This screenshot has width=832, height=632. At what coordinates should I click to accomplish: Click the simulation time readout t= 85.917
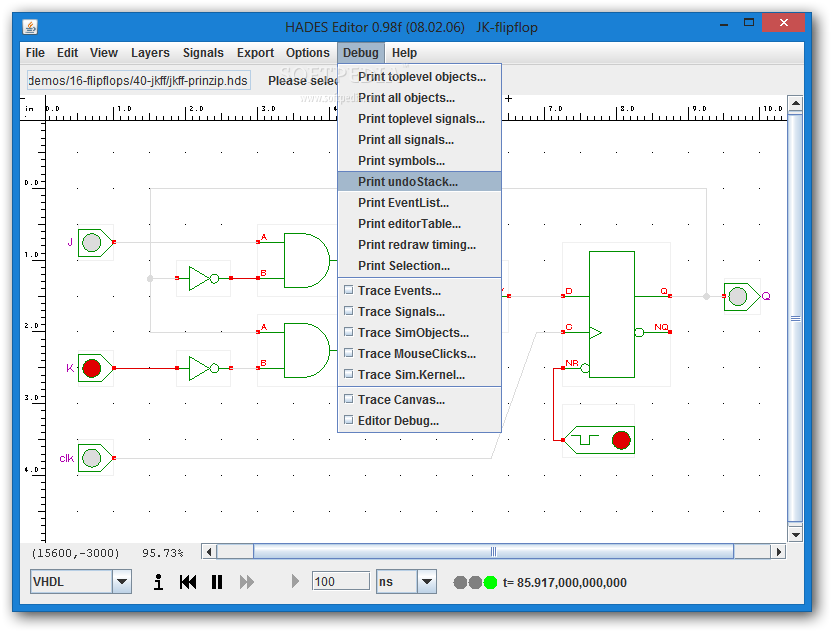point(565,583)
